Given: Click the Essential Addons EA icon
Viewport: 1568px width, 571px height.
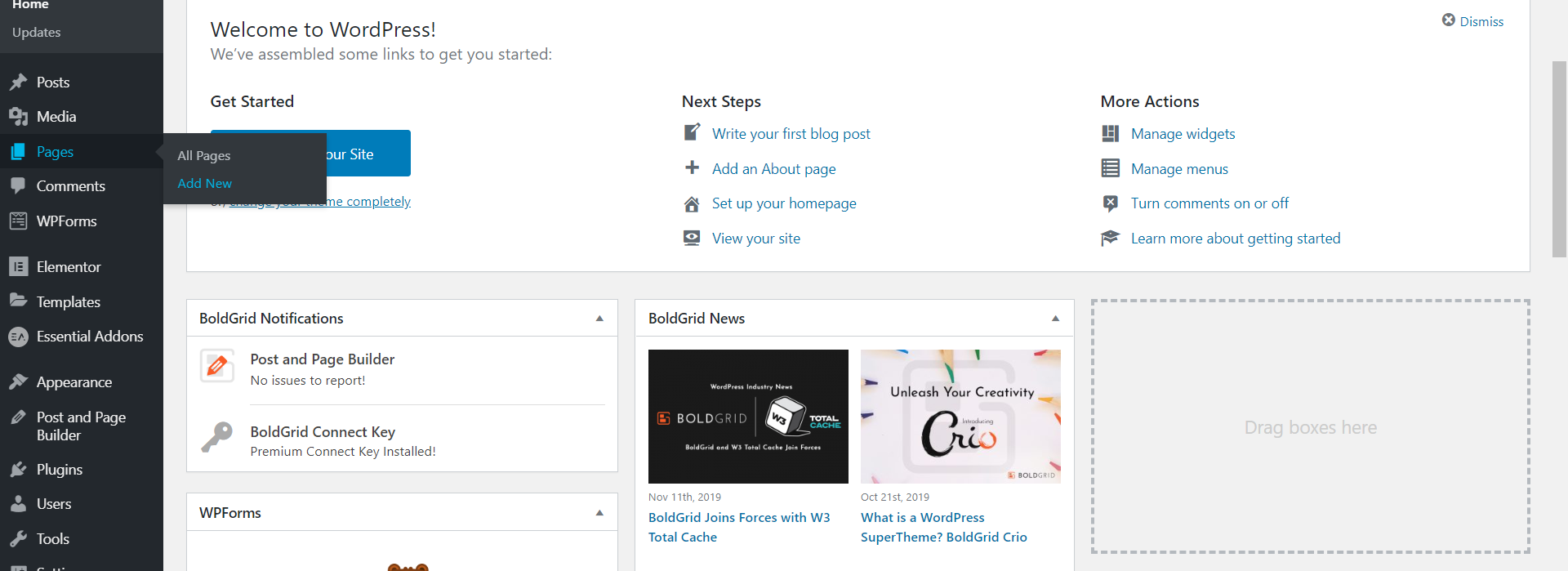Looking at the screenshot, I should pos(18,337).
